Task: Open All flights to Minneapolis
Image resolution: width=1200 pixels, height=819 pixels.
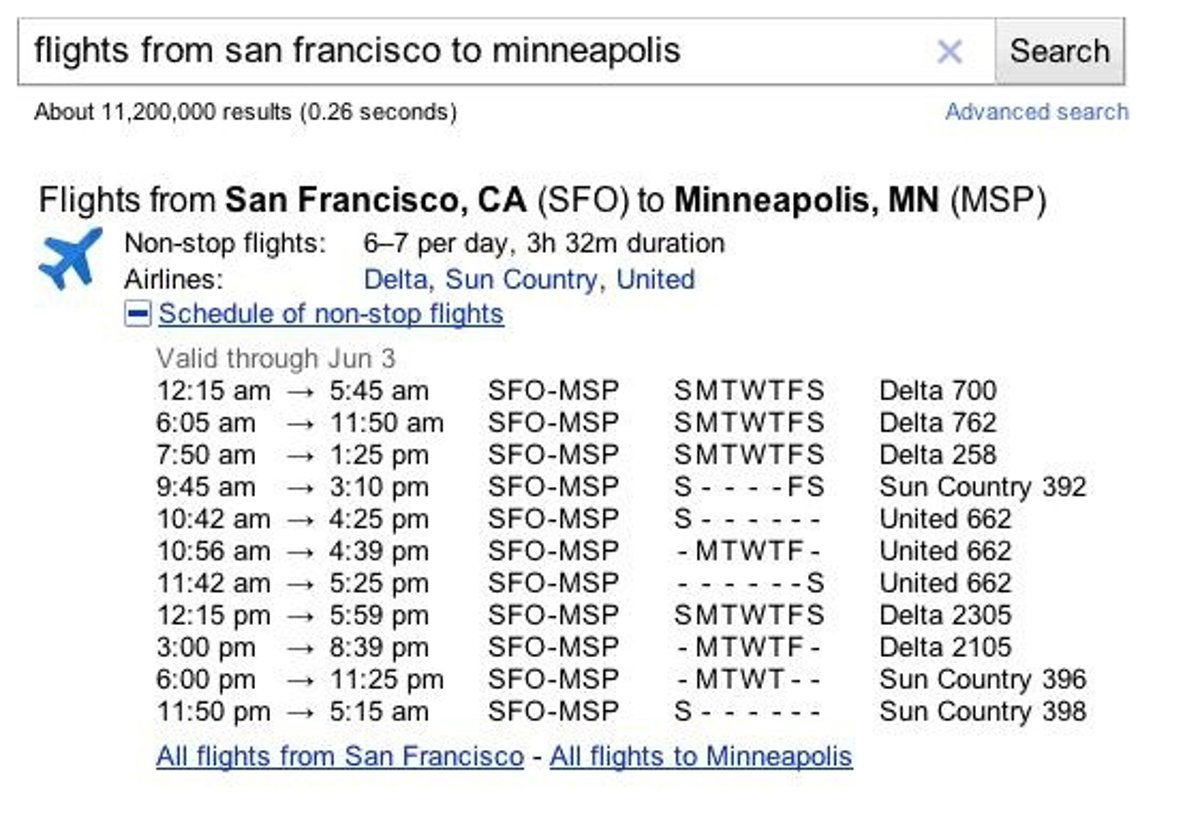Action: coord(701,756)
